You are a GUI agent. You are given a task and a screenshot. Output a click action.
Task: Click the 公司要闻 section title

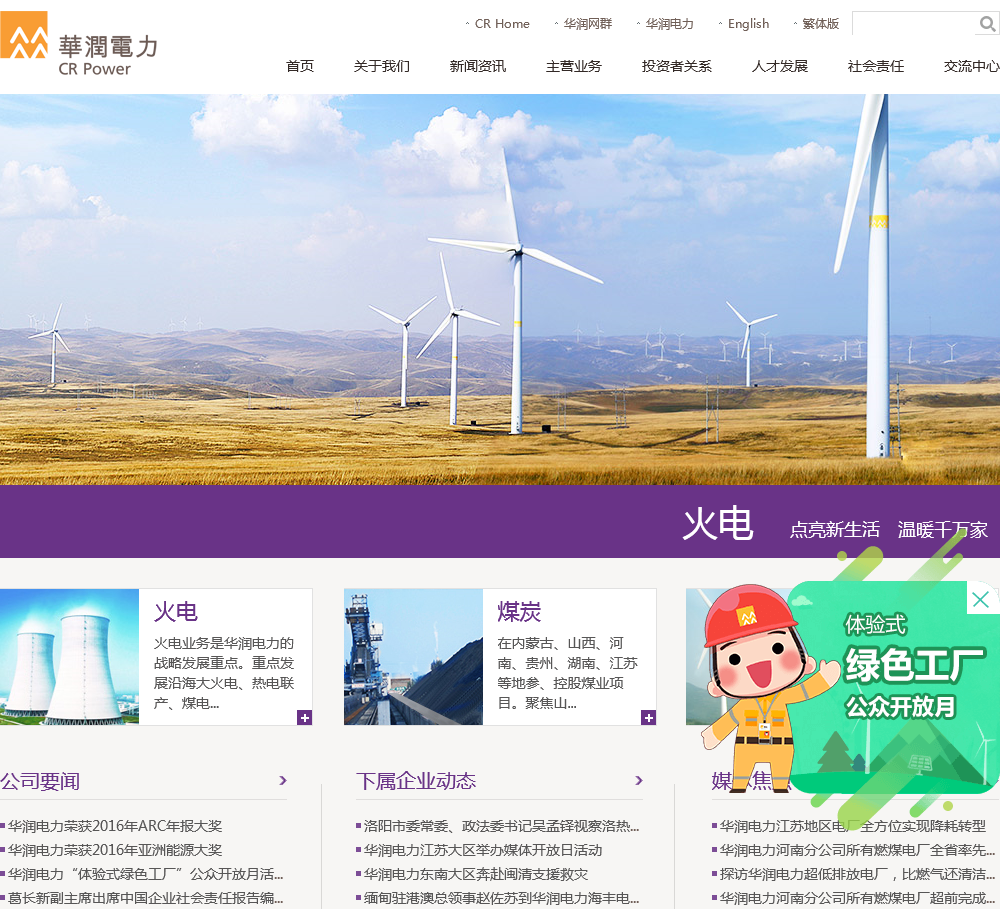(40, 781)
